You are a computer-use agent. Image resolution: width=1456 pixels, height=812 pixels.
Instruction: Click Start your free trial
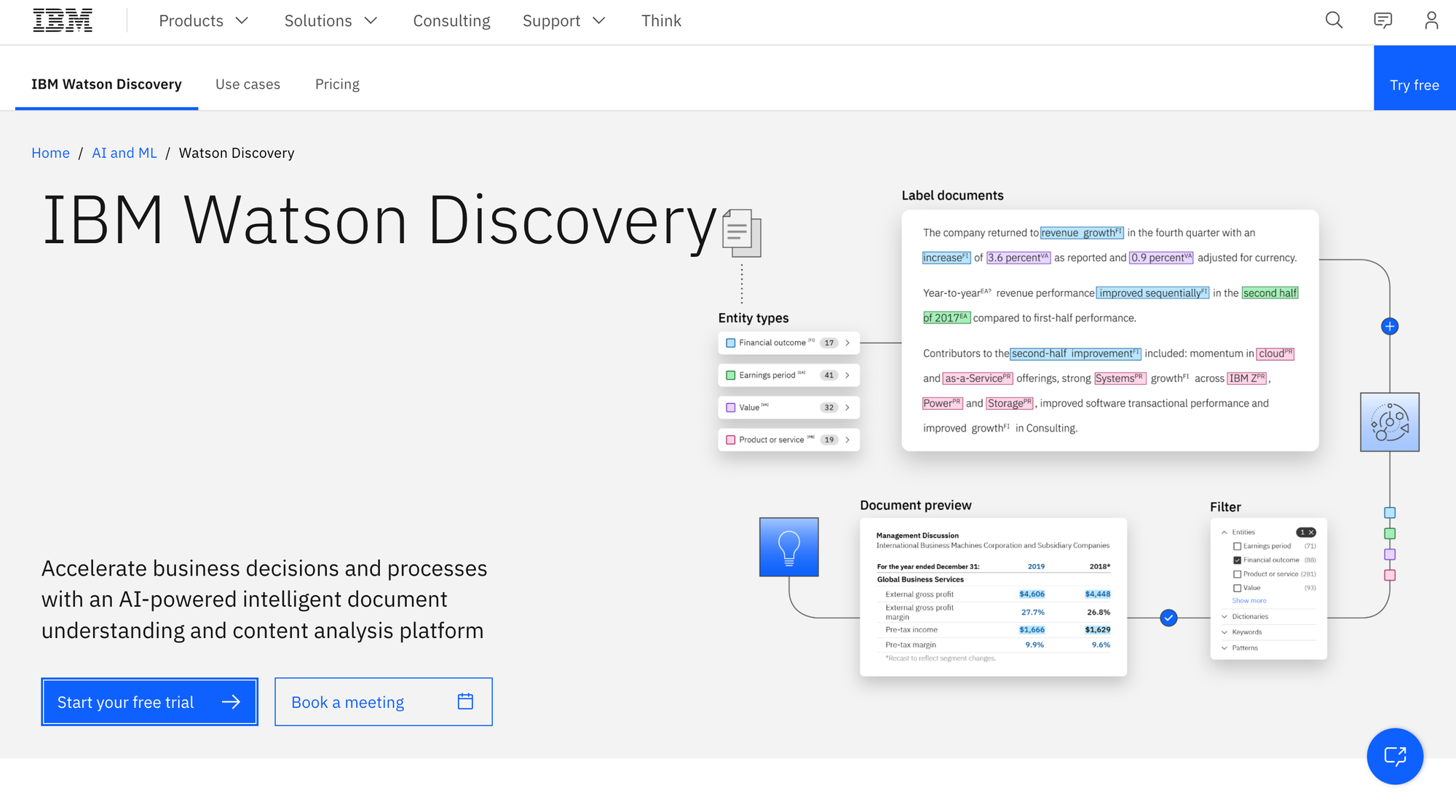pyautogui.click(x=149, y=701)
